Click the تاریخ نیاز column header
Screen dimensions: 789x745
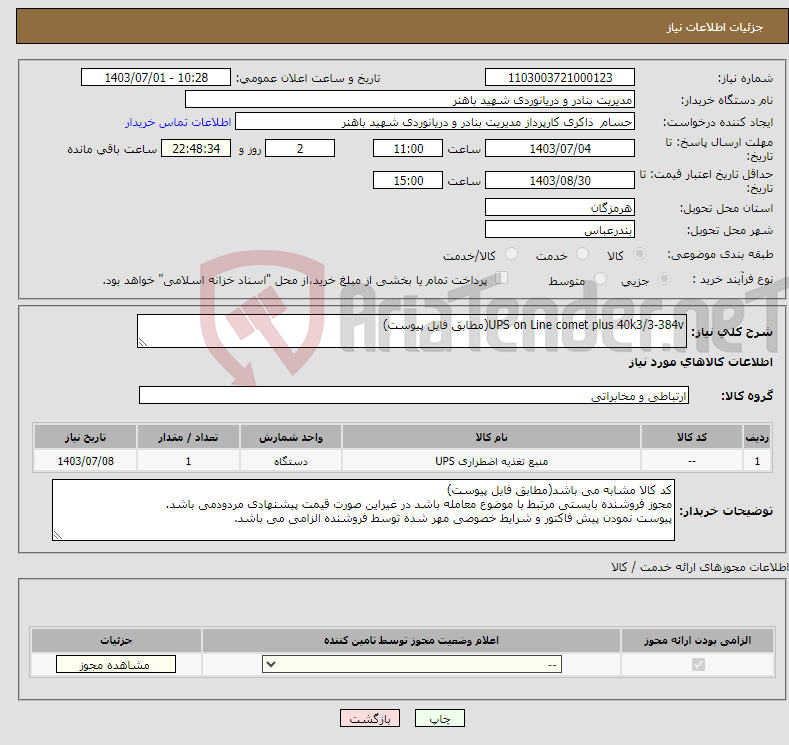click(85, 437)
